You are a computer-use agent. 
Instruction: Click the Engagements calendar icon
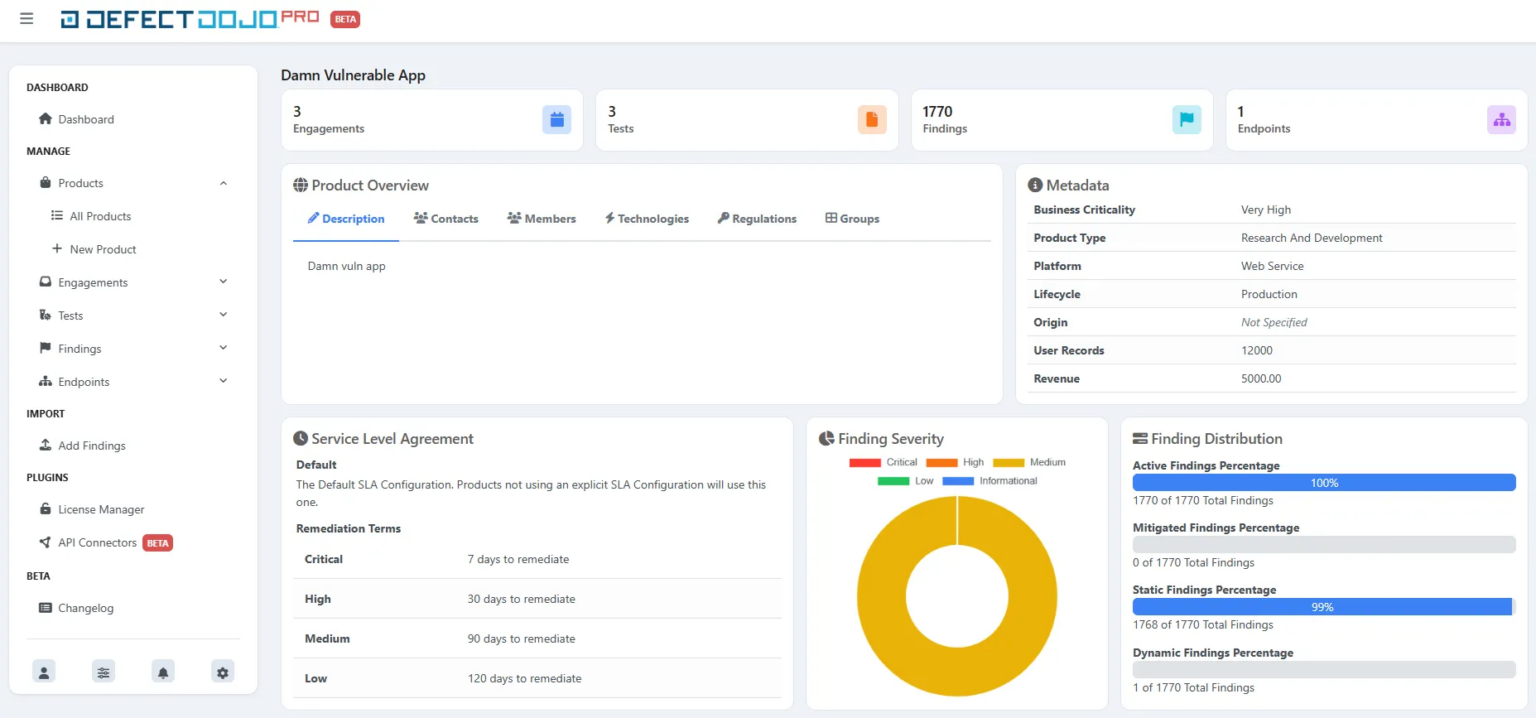tap(556, 118)
